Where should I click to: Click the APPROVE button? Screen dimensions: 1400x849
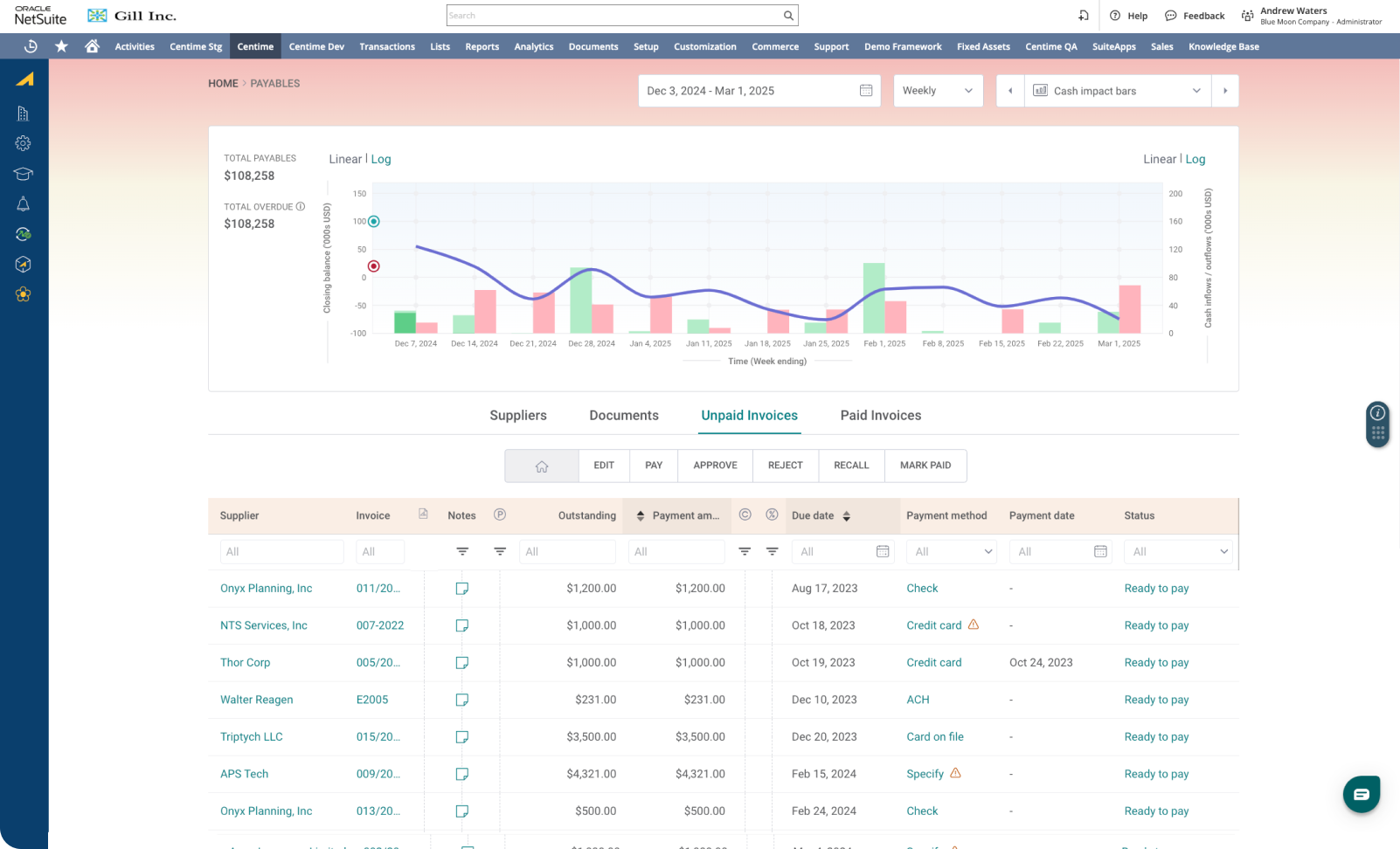tap(715, 466)
